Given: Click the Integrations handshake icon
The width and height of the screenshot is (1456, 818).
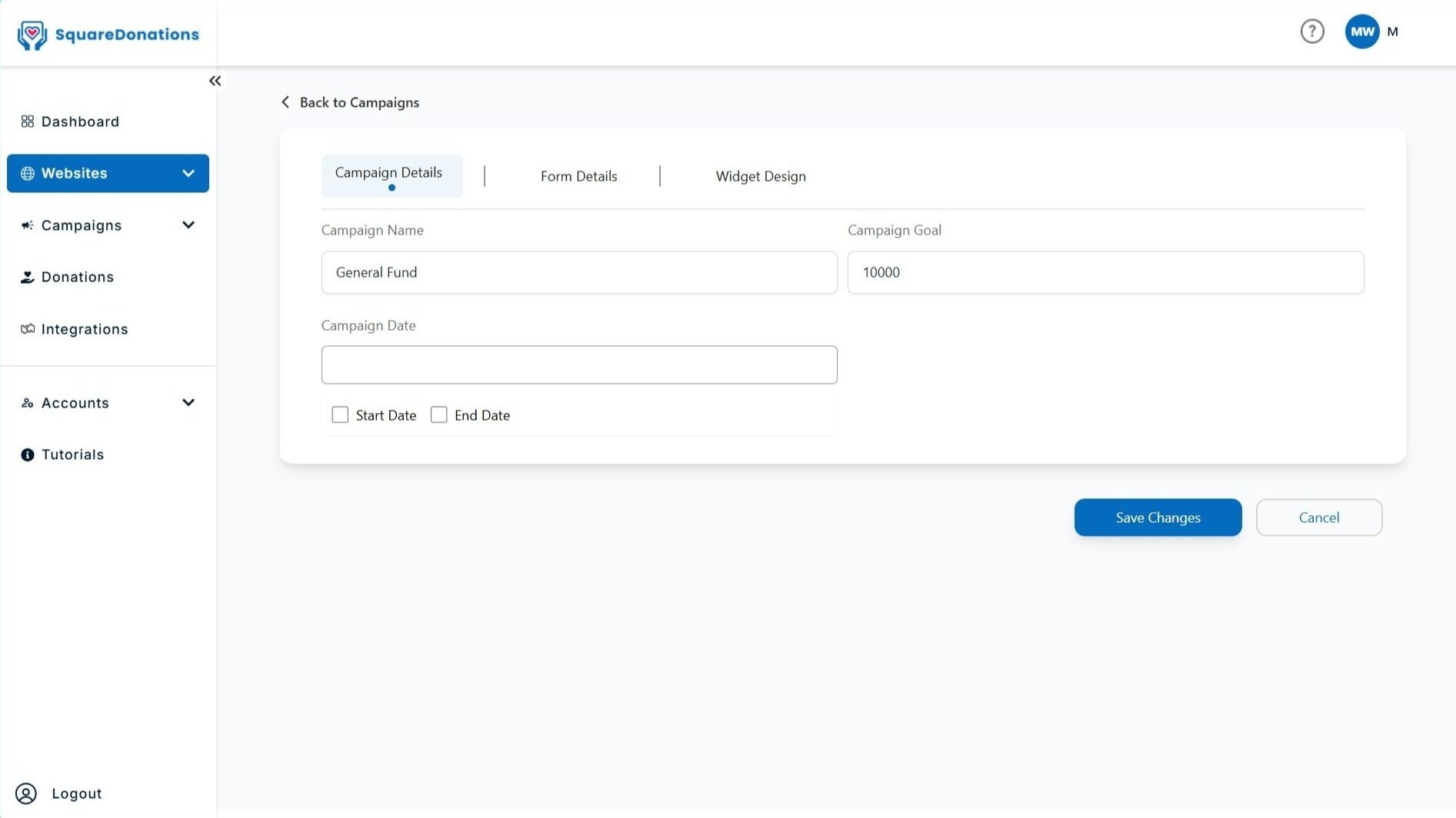Looking at the screenshot, I should [28, 329].
